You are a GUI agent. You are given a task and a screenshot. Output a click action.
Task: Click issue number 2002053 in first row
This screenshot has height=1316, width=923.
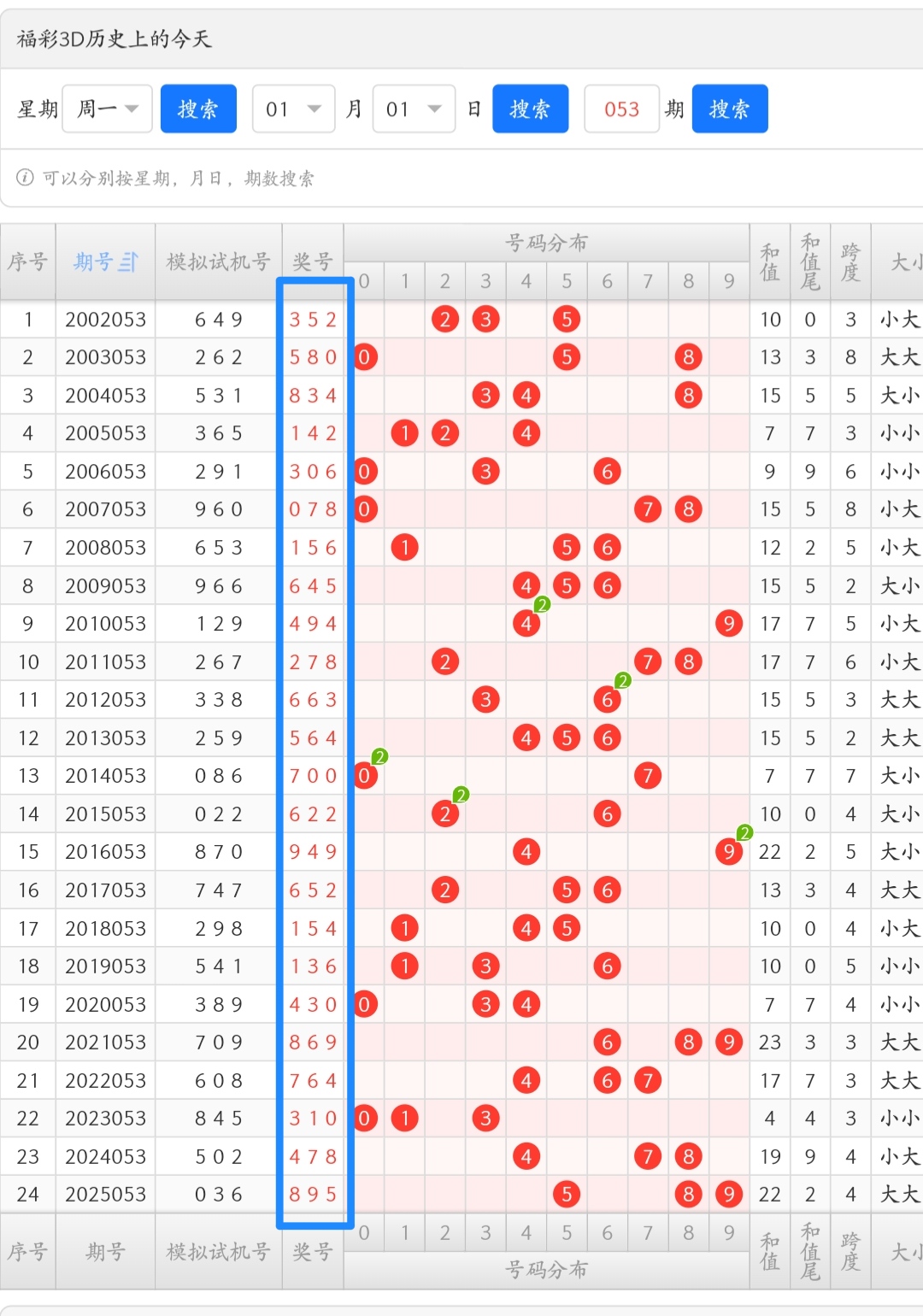[x=105, y=320]
